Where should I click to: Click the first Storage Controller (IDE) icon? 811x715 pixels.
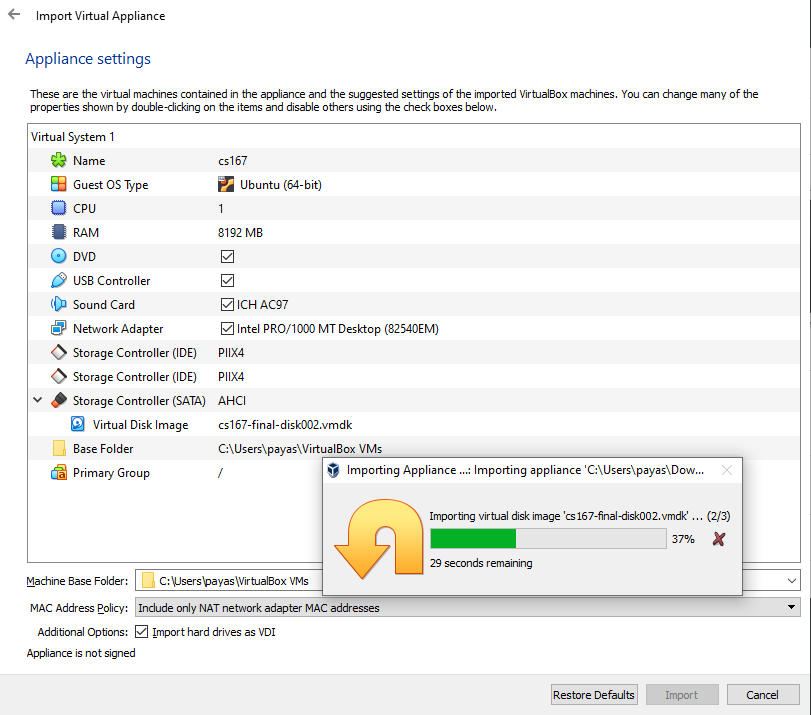tap(58, 352)
